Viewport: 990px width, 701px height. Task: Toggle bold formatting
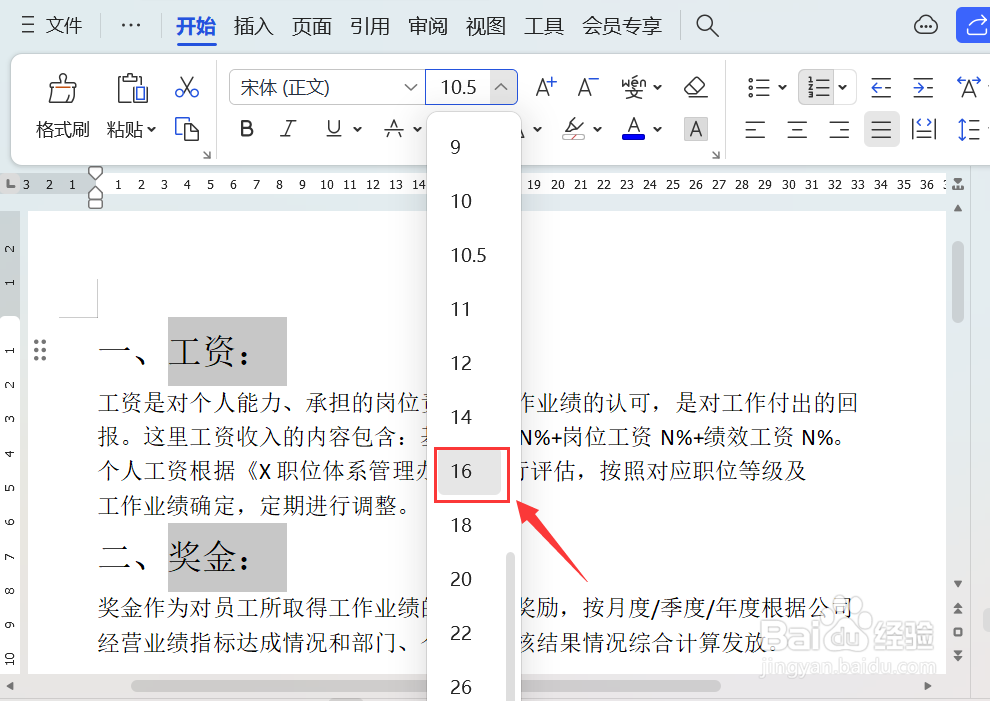(246, 129)
